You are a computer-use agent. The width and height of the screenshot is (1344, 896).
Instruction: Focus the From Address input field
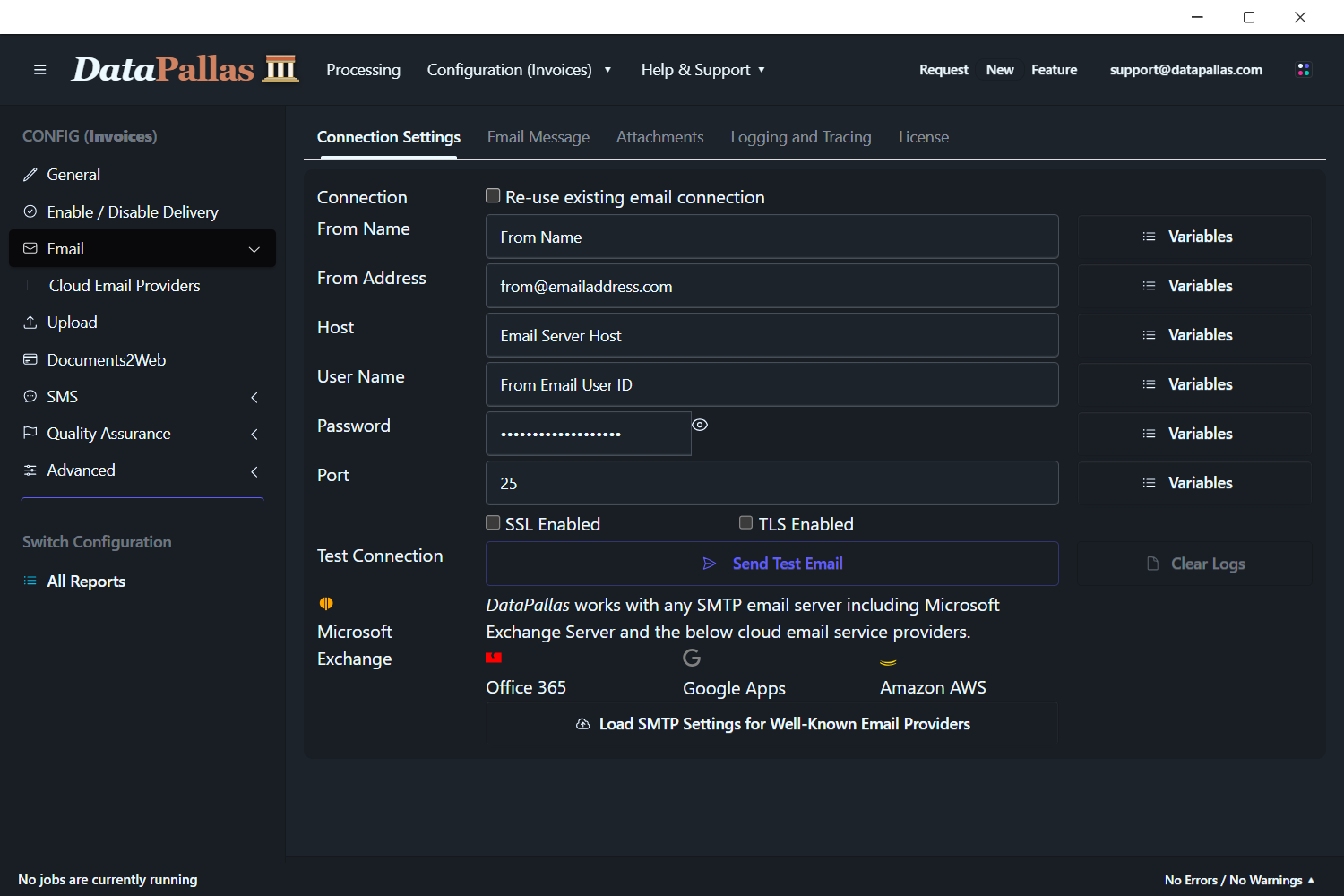click(x=772, y=286)
